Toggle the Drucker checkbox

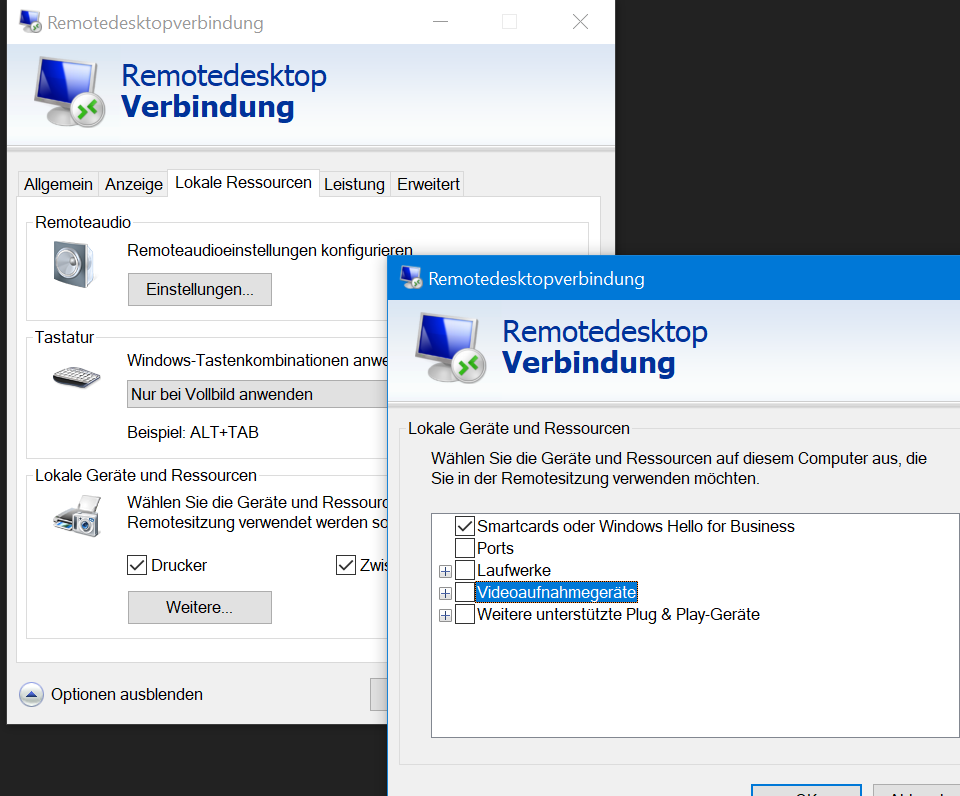[x=137, y=565]
